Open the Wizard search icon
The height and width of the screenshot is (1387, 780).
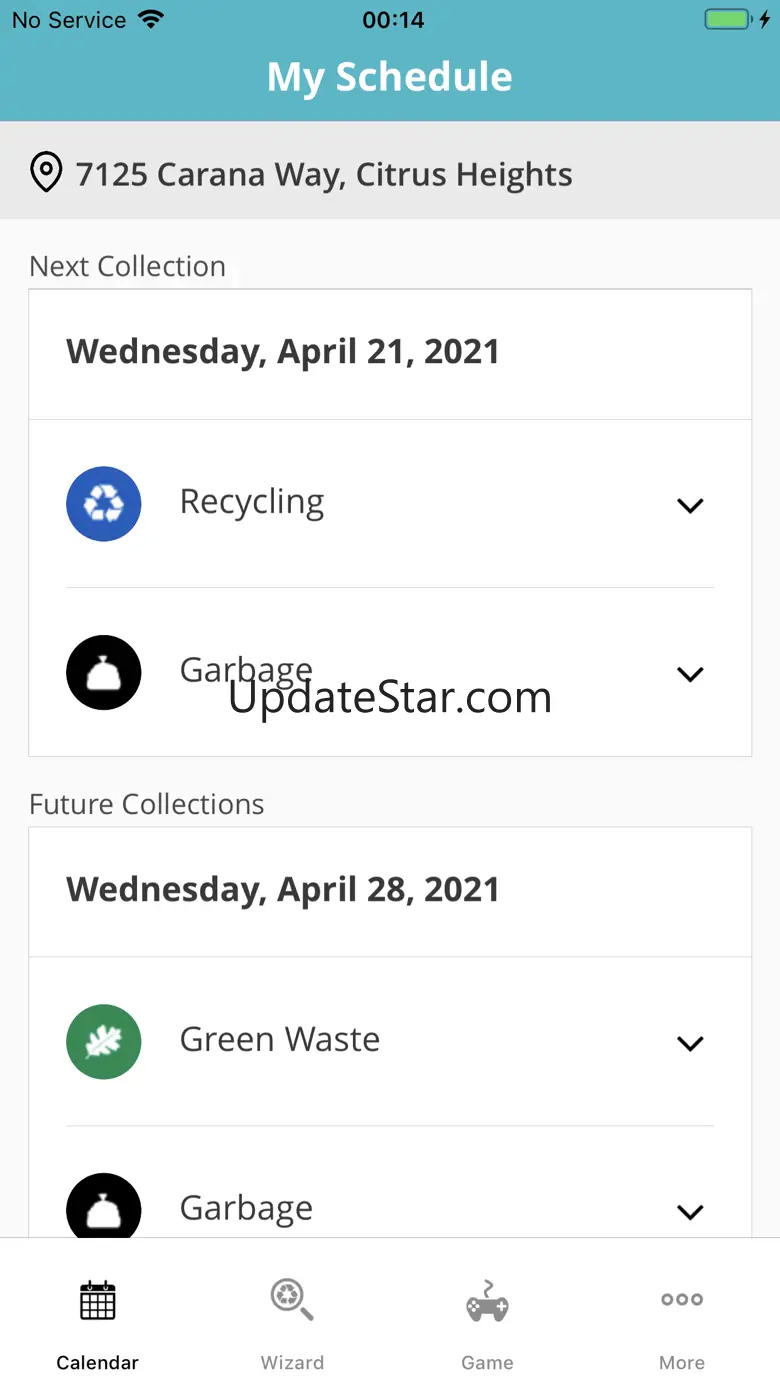point(292,1300)
